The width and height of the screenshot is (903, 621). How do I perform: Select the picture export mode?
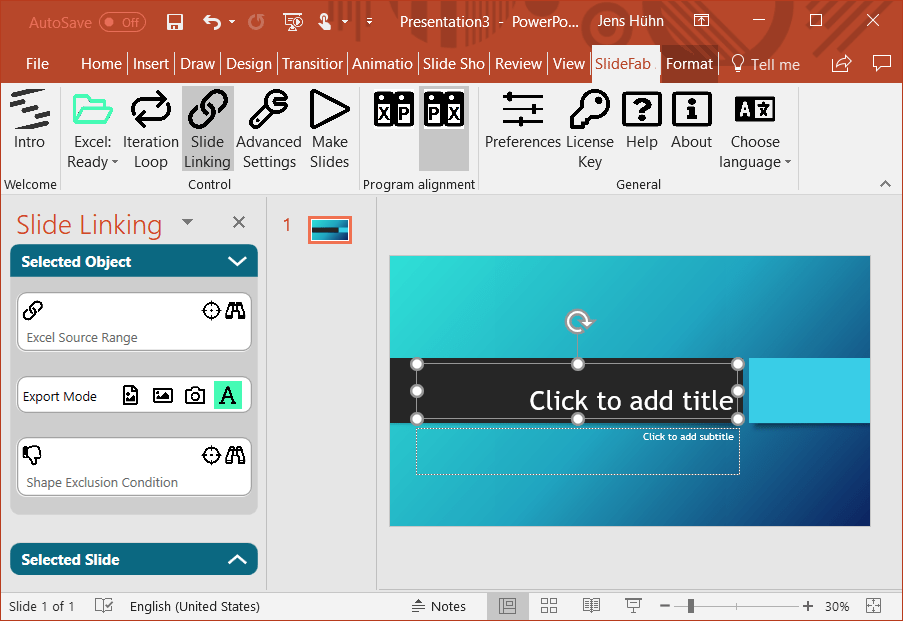[162, 396]
